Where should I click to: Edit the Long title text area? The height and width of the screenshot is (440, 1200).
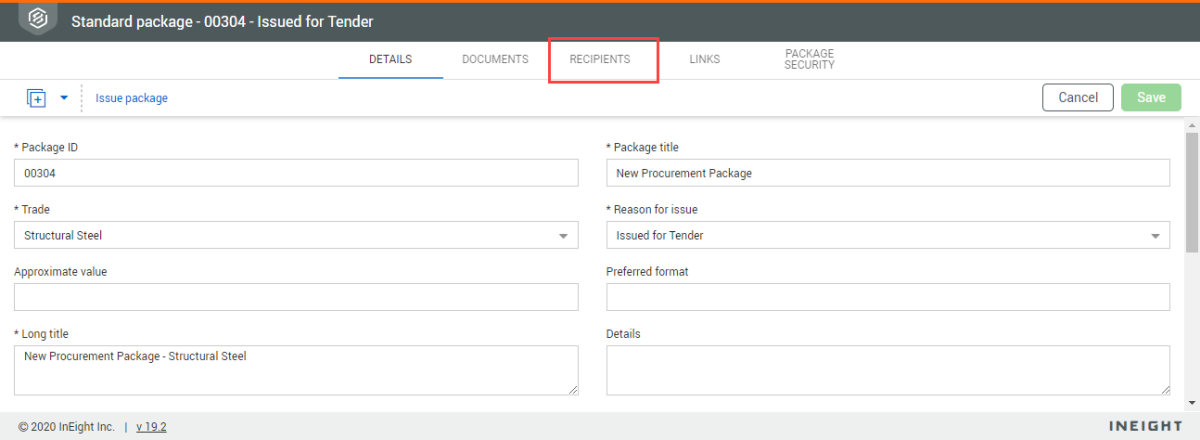click(296, 370)
